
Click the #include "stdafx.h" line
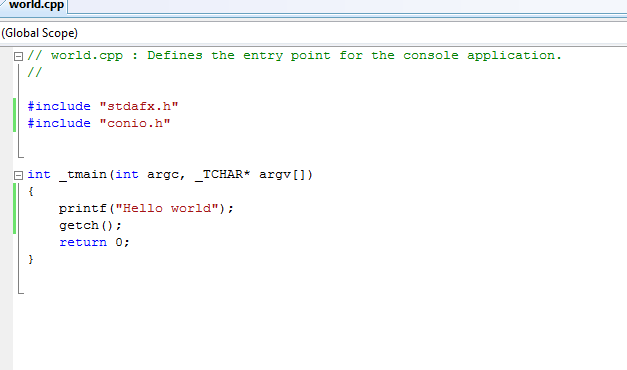click(103, 106)
